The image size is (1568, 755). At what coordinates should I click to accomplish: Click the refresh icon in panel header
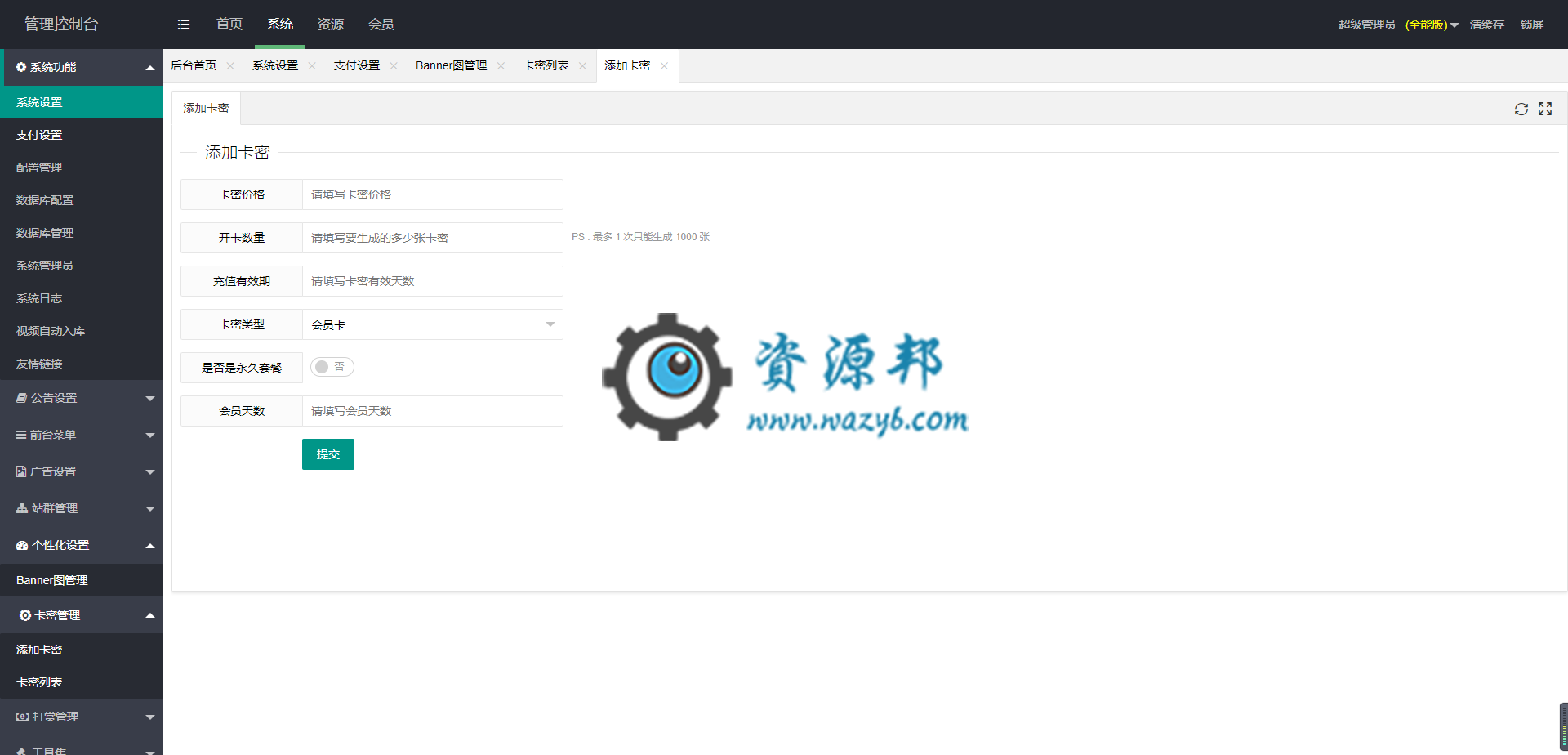click(x=1521, y=109)
